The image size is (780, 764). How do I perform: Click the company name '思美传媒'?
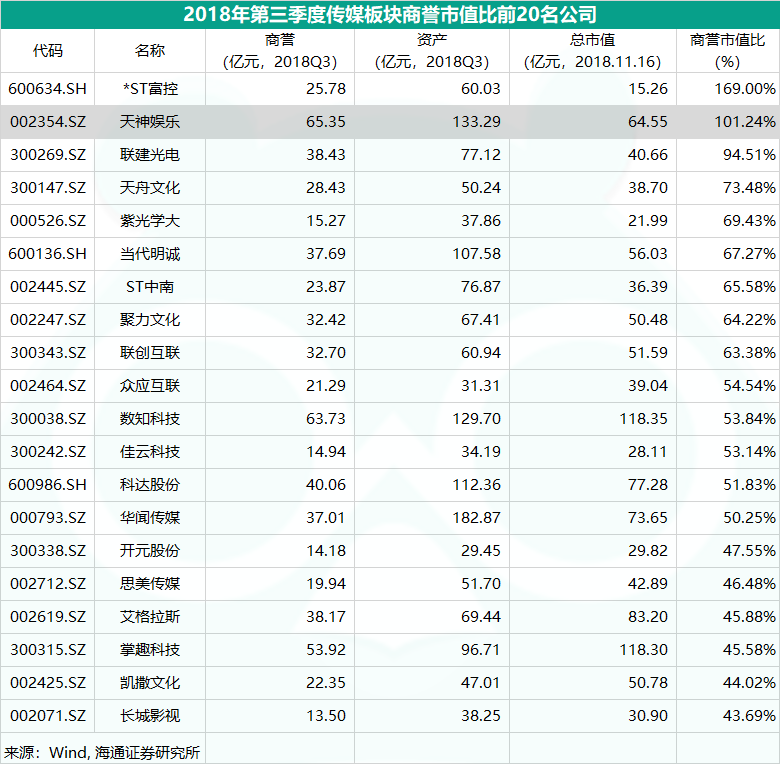point(150,584)
